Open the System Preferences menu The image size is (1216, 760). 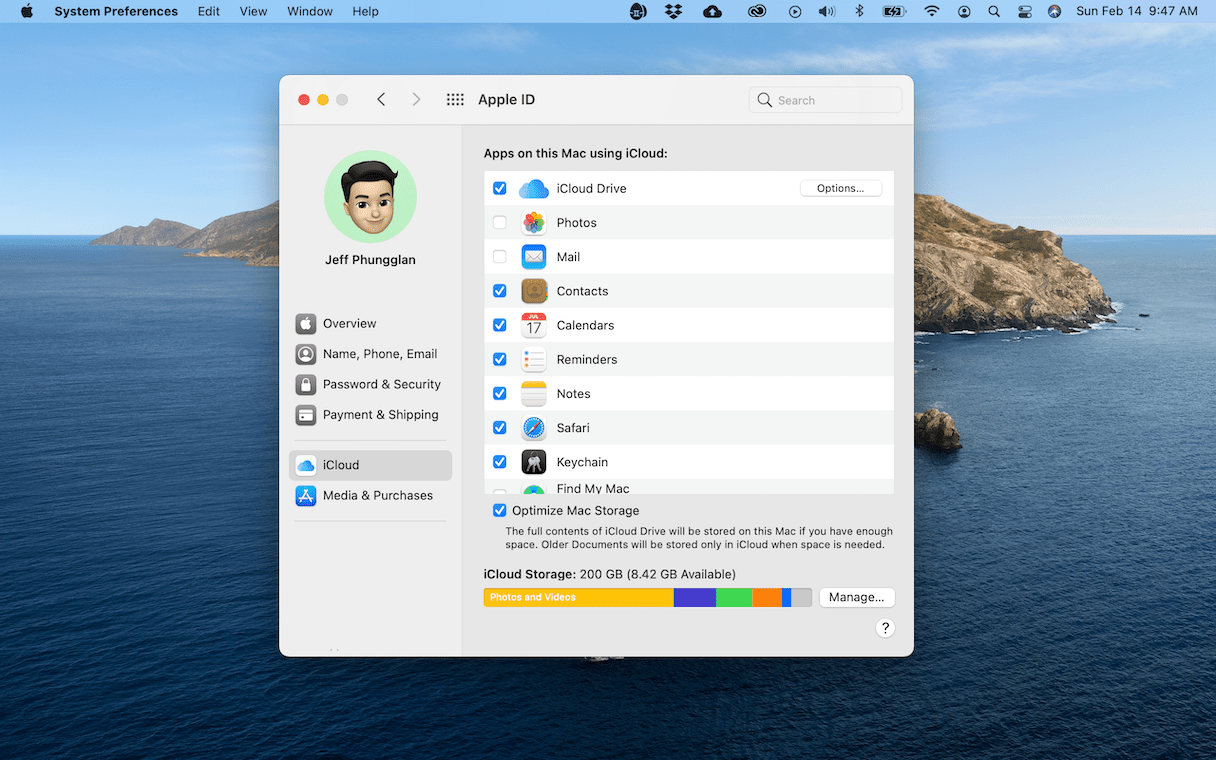[x=116, y=12]
